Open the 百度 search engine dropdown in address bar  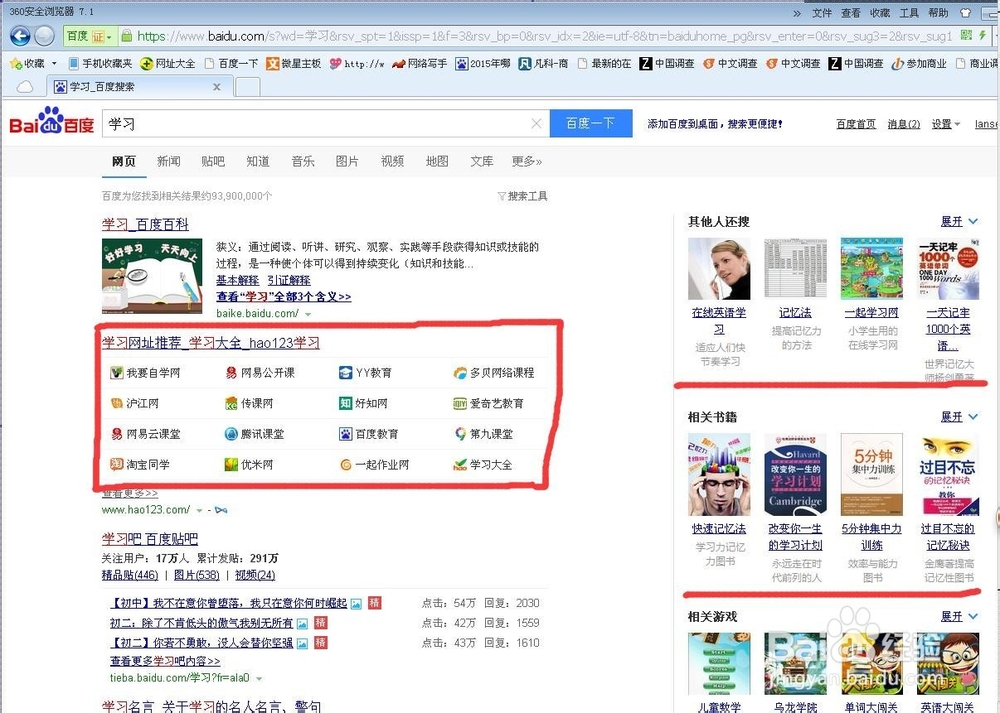pyautogui.click(x=90, y=36)
